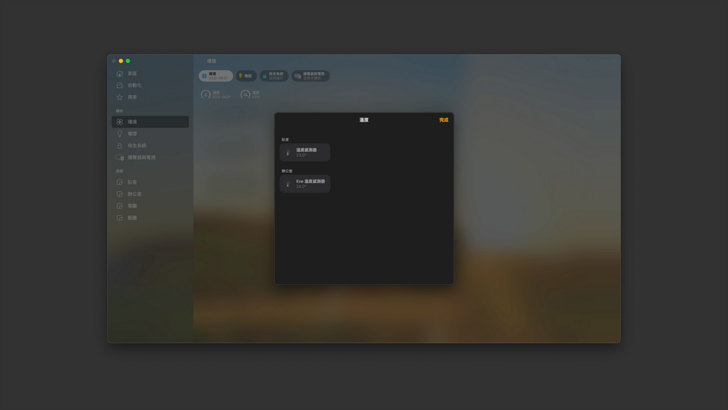Open 溫度 thermometer status 23.0–24.0°

(215, 95)
